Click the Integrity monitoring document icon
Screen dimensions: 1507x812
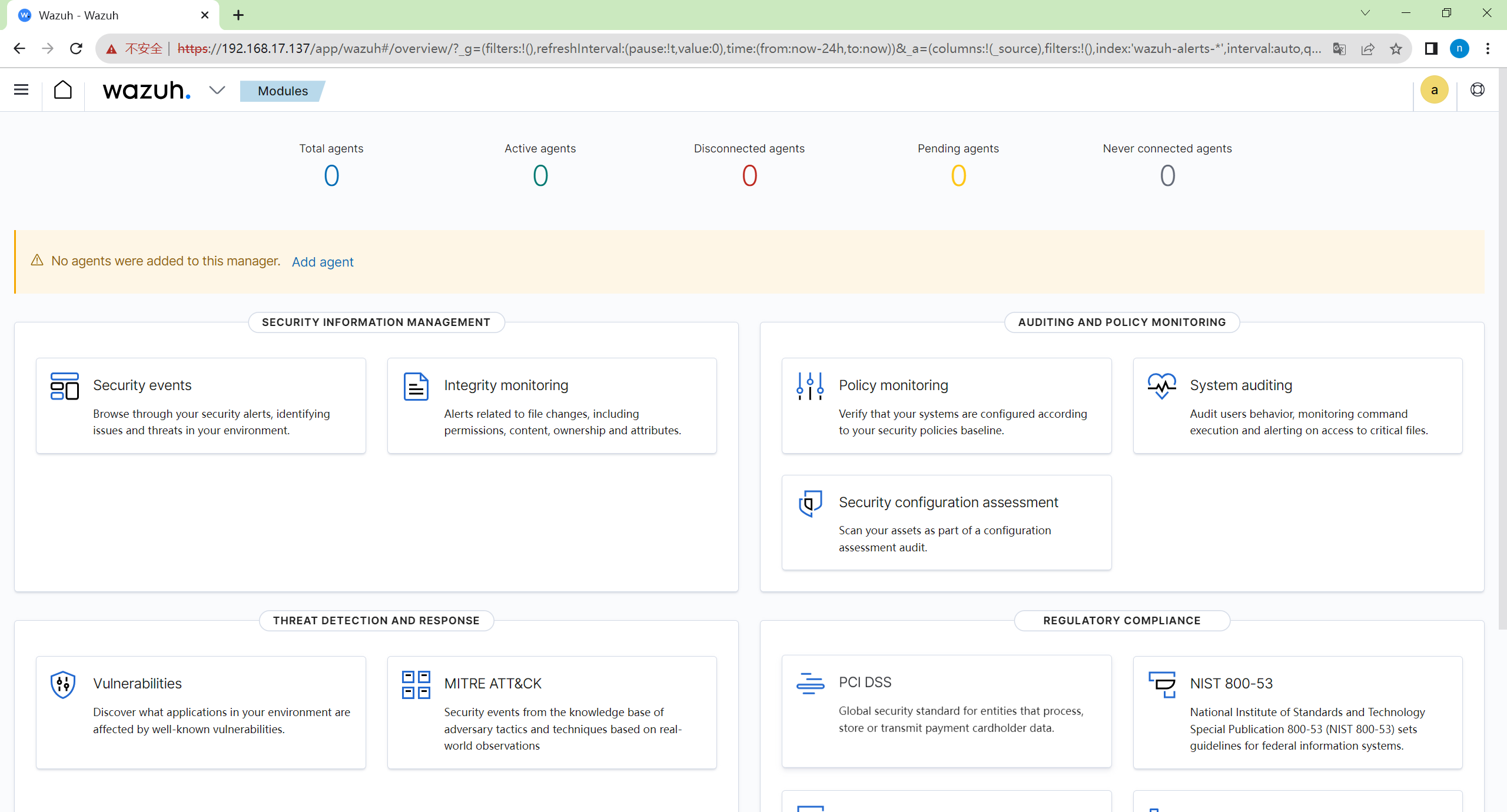416,387
